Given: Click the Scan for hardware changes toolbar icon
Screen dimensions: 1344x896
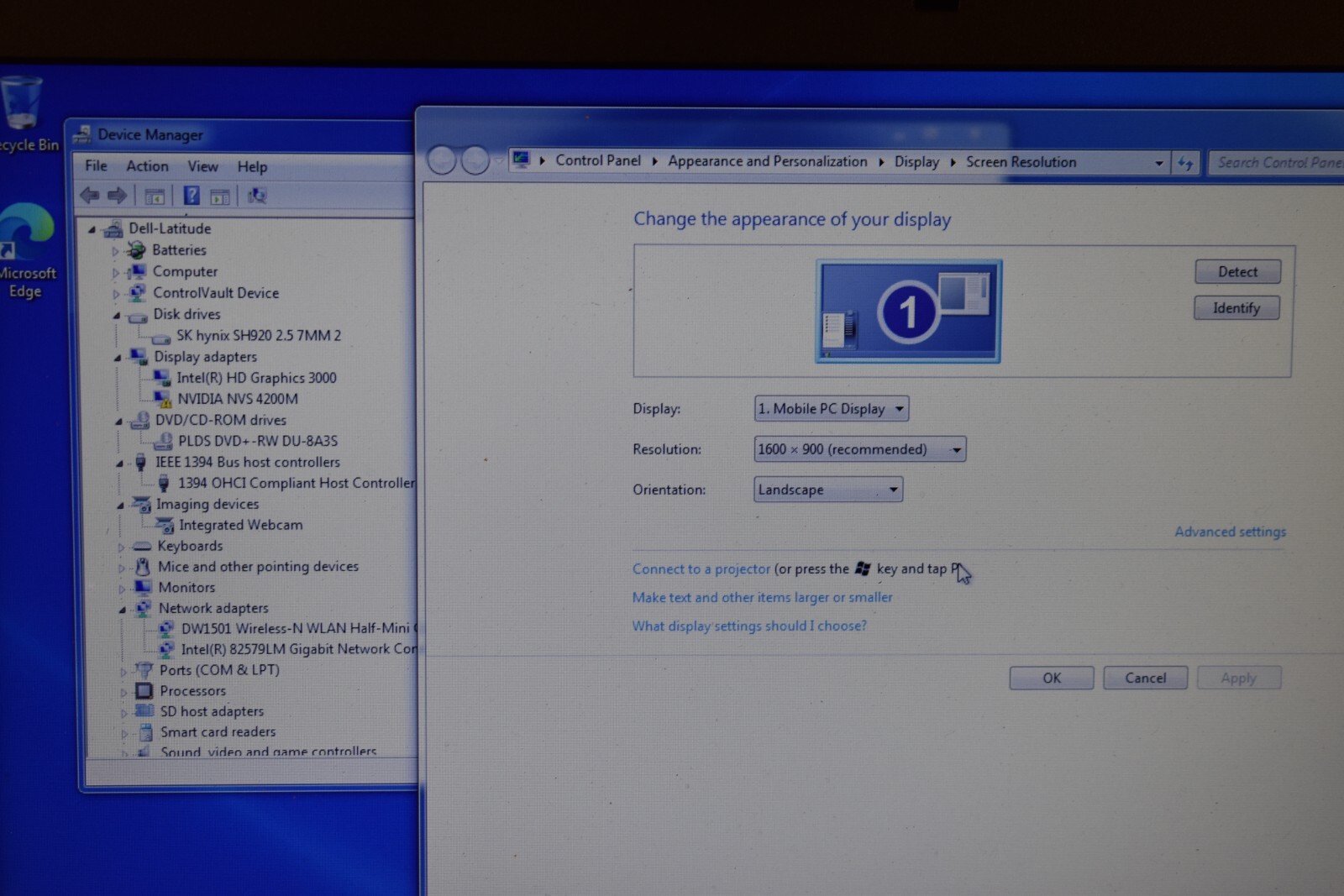Looking at the screenshot, I should 257,196.
